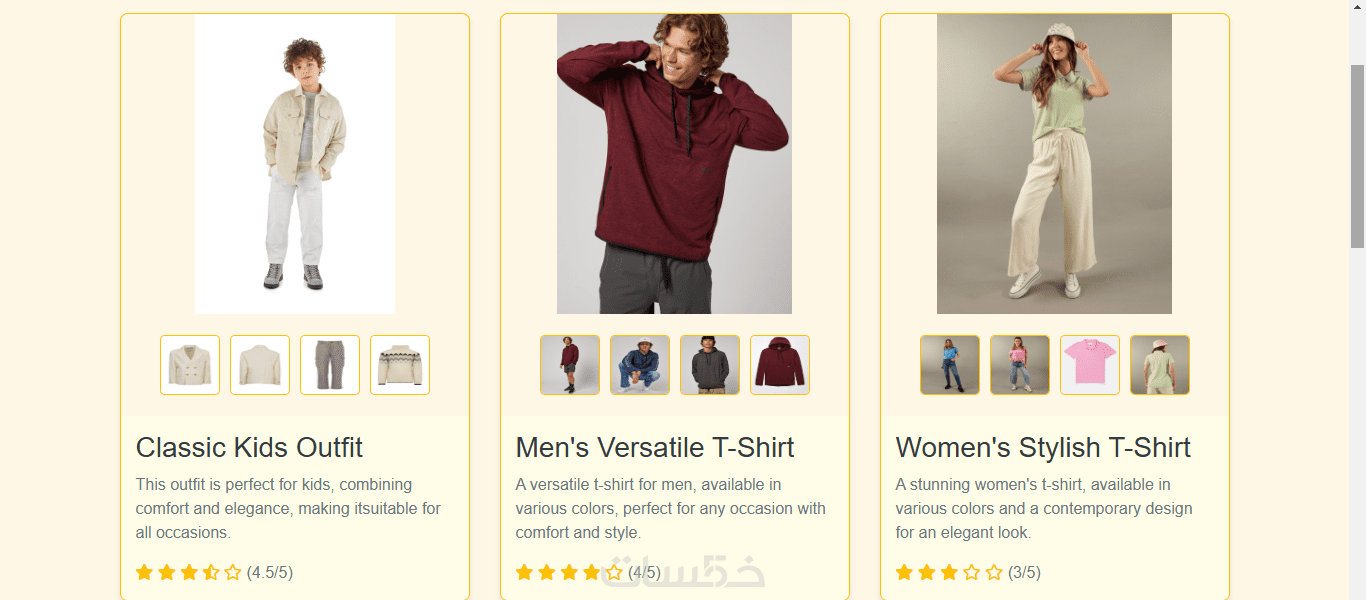1366x600 pixels.
Task: Select the double-breasted cream jacket thumbnail
Action: point(190,365)
